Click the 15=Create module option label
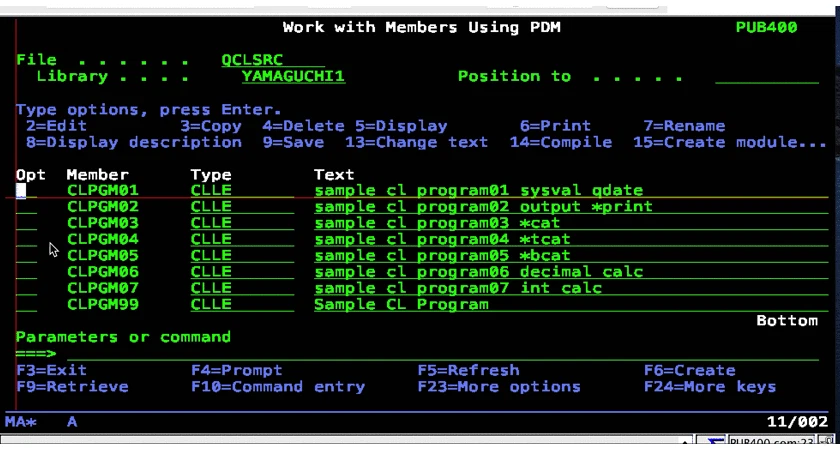This screenshot has width=840, height=450. click(730, 142)
